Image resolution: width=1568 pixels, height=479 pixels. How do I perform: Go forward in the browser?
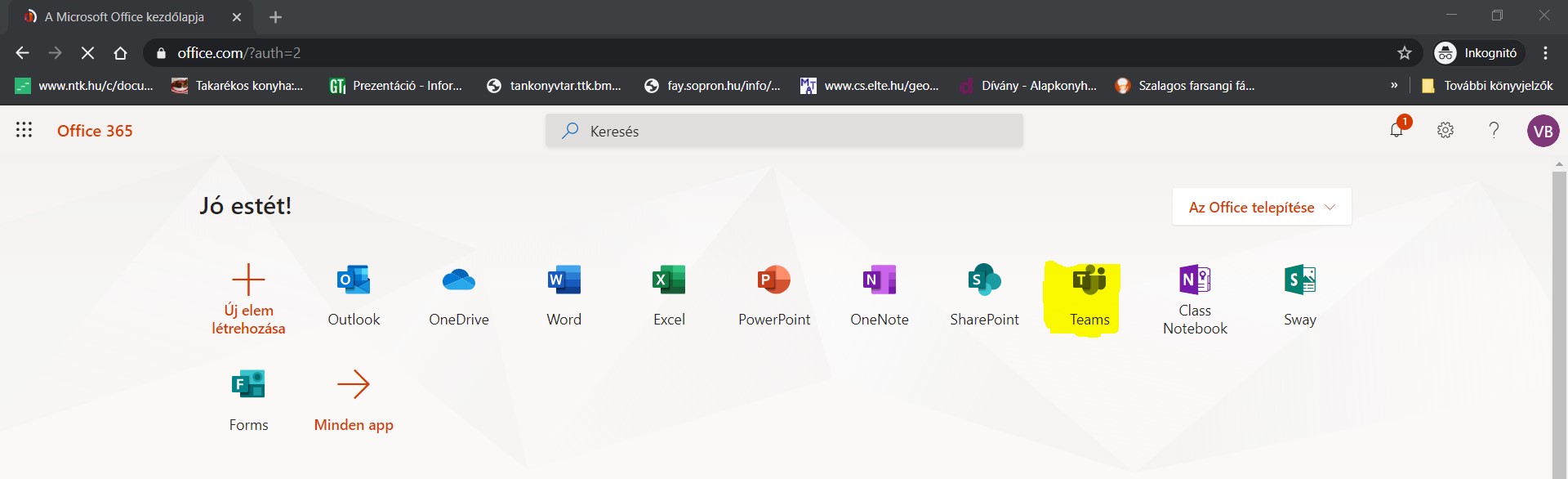(55, 53)
